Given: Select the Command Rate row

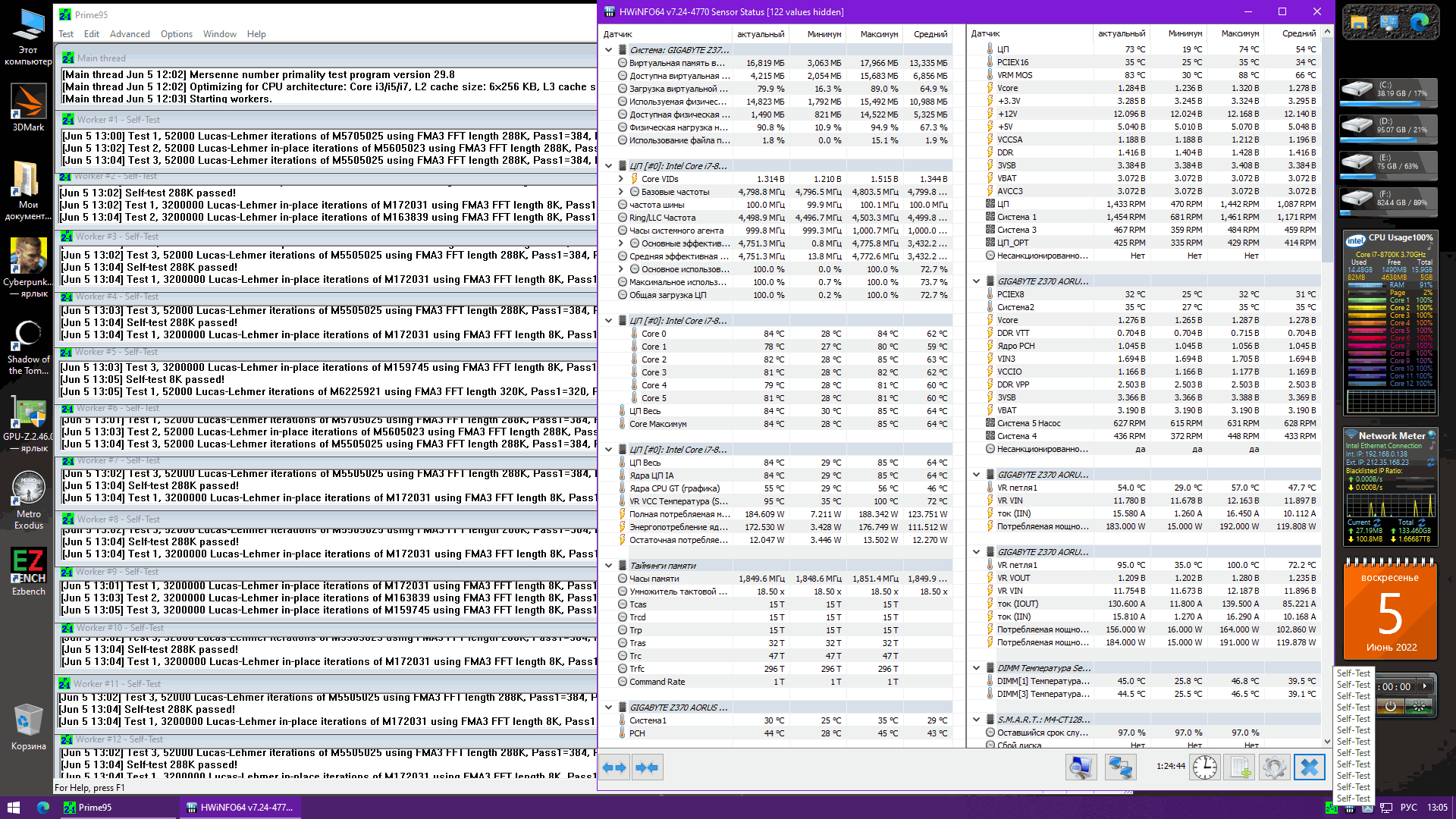Looking at the screenshot, I should 777,682.
